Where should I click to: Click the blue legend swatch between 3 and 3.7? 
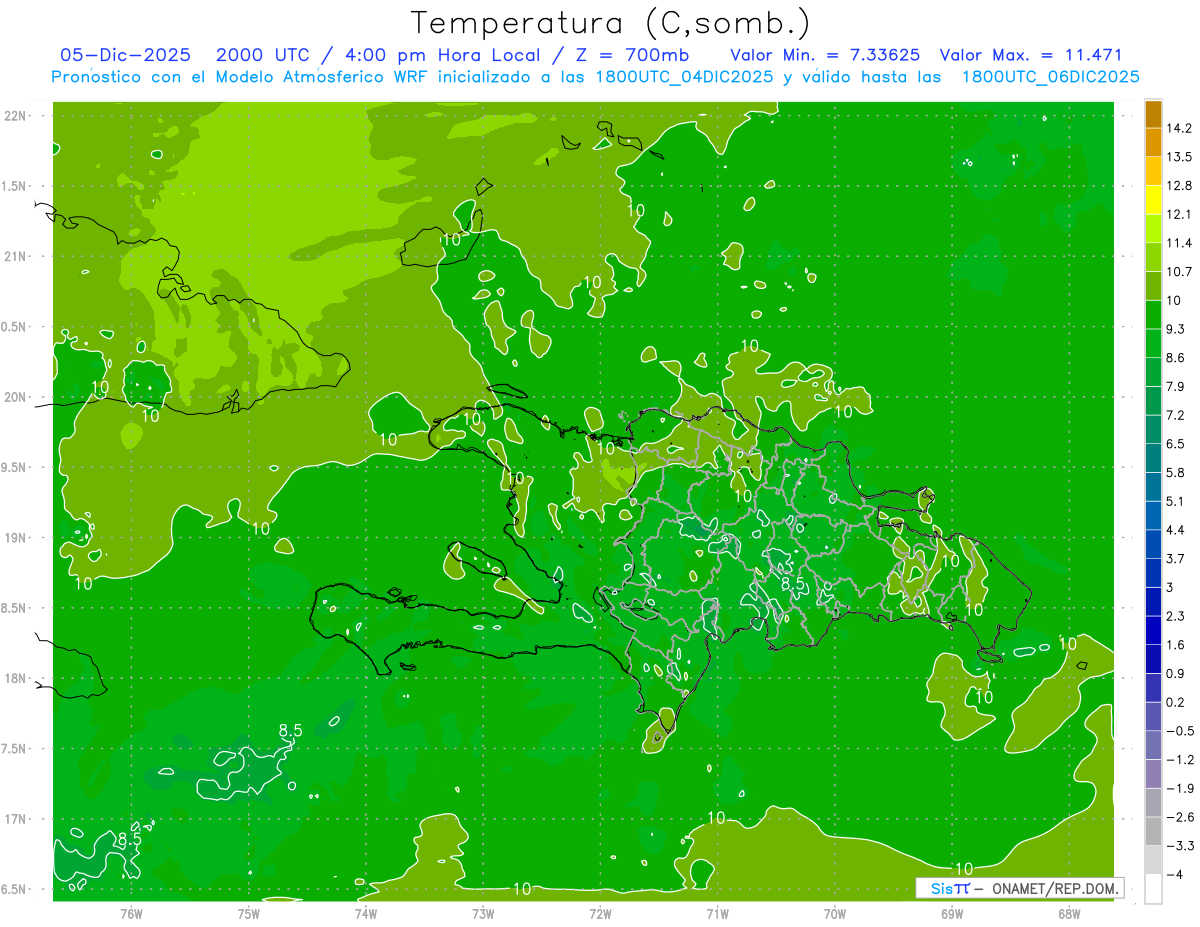pyautogui.click(x=1153, y=573)
